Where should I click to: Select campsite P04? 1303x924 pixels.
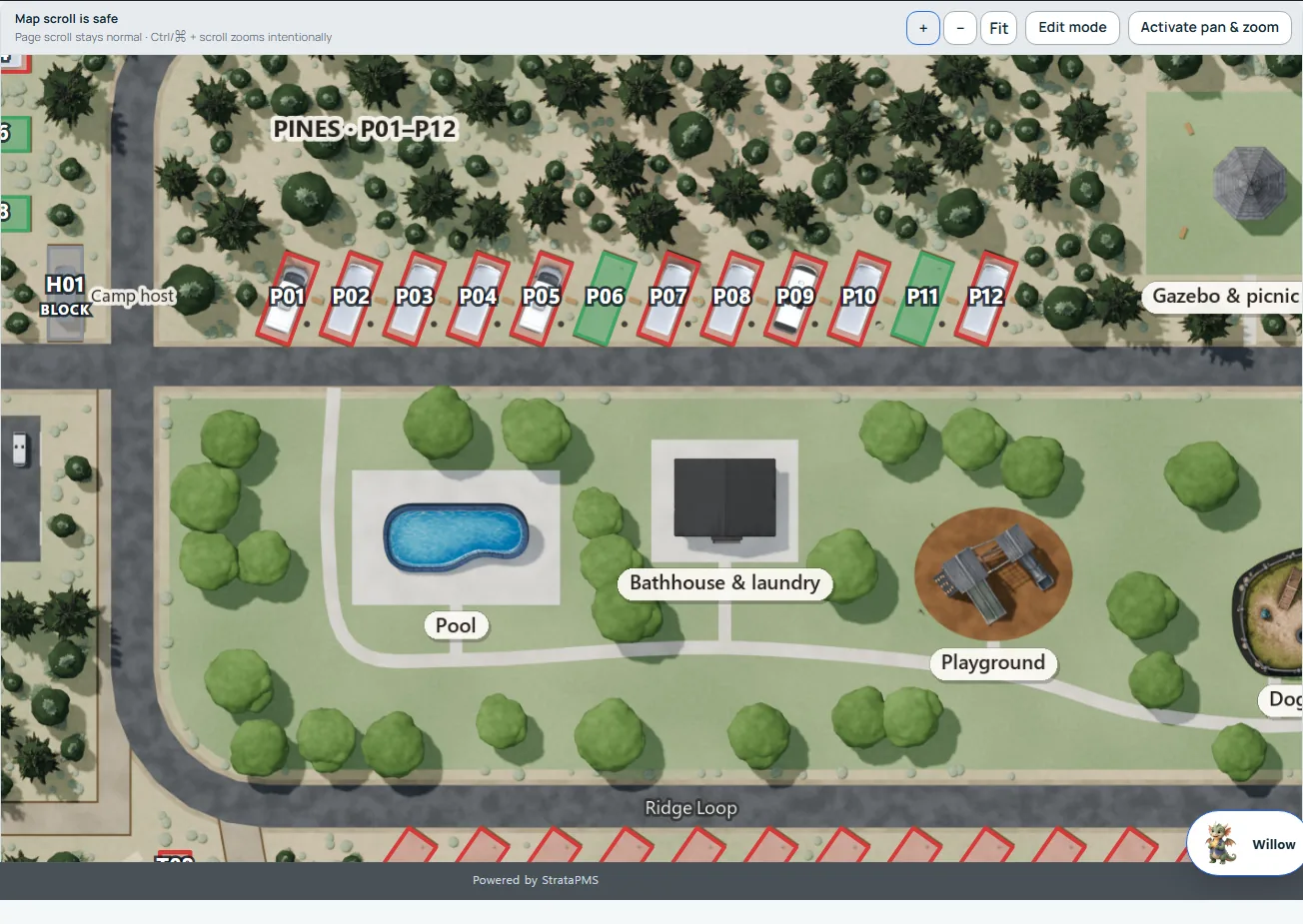coord(478,298)
